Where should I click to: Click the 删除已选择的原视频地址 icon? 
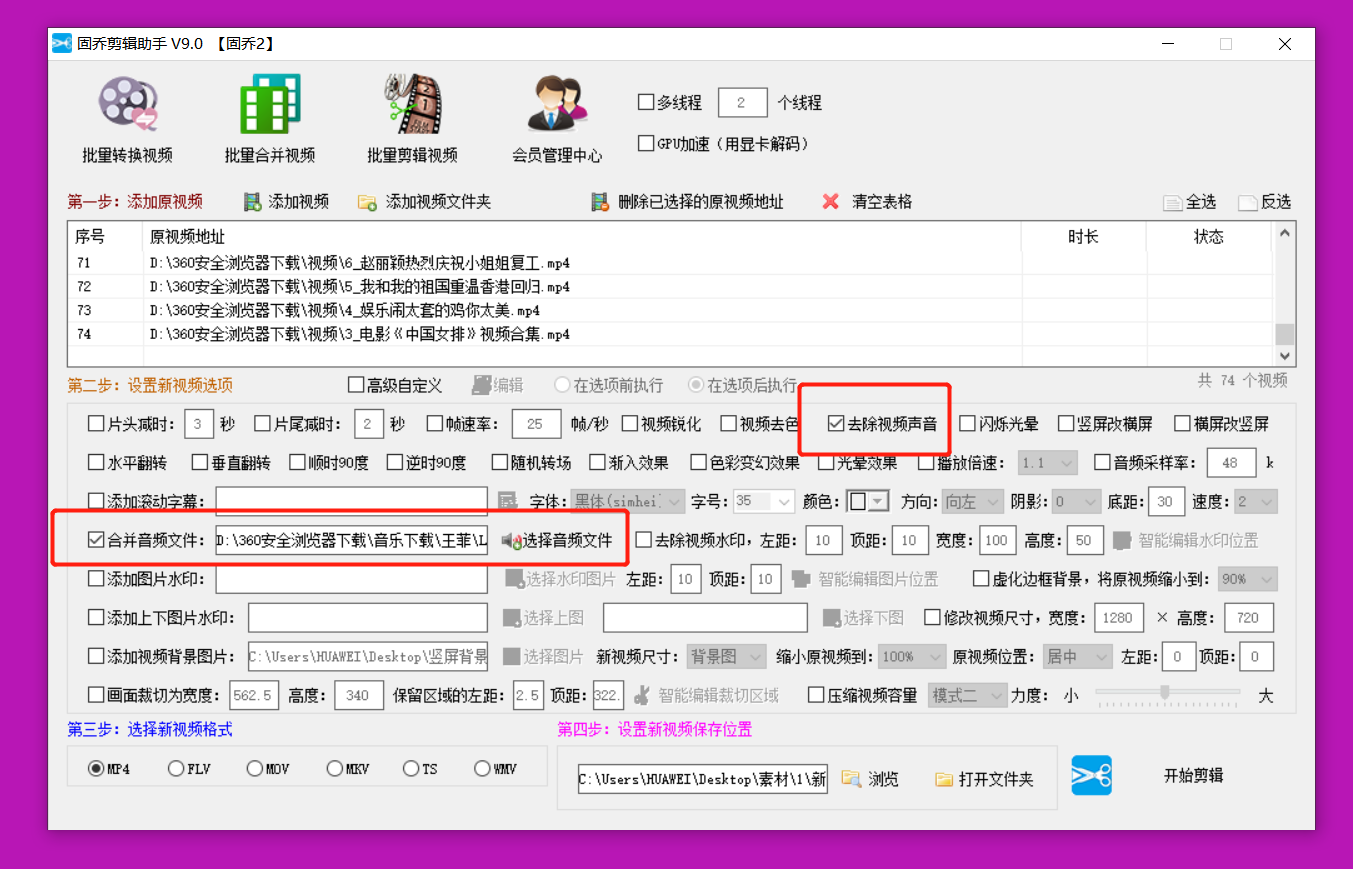click(x=600, y=202)
